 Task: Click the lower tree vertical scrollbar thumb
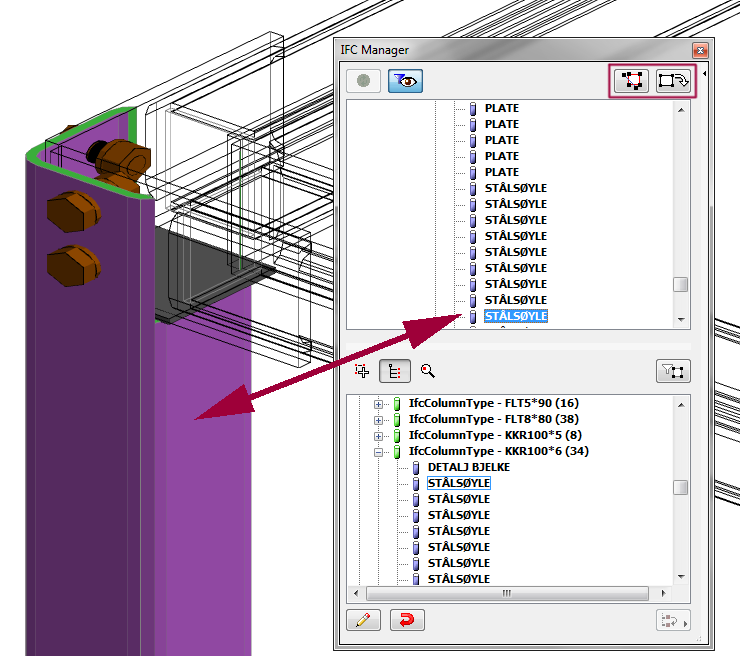click(x=681, y=487)
